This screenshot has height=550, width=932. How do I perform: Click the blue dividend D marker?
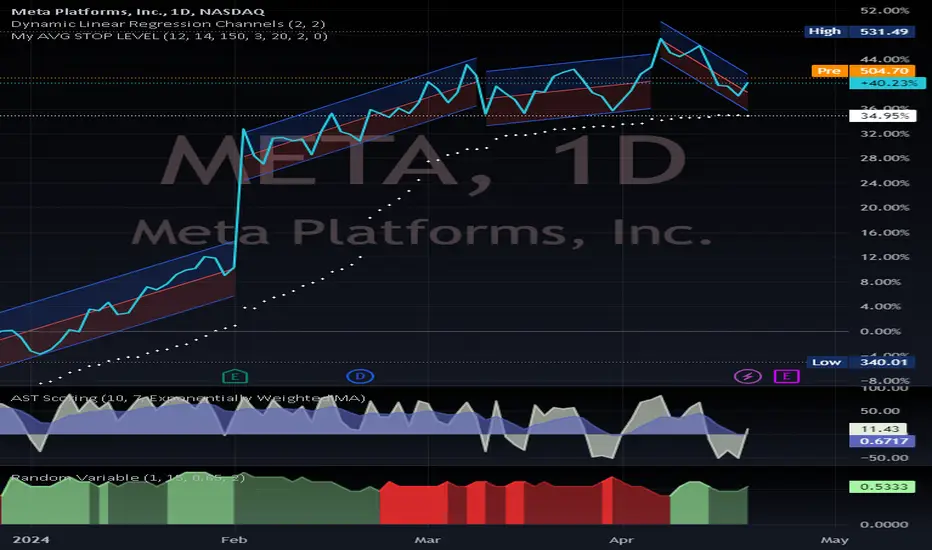click(x=360, y=376)
